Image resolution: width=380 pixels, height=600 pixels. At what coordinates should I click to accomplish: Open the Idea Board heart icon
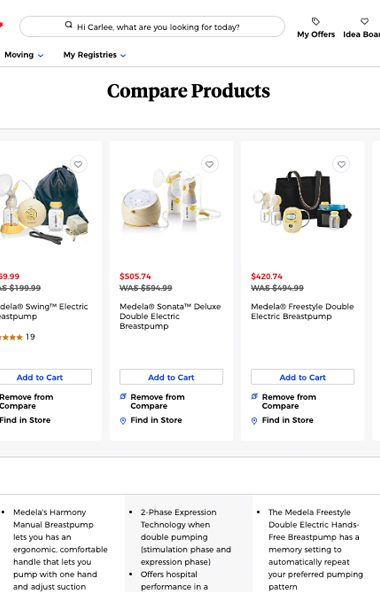(364, 21)
